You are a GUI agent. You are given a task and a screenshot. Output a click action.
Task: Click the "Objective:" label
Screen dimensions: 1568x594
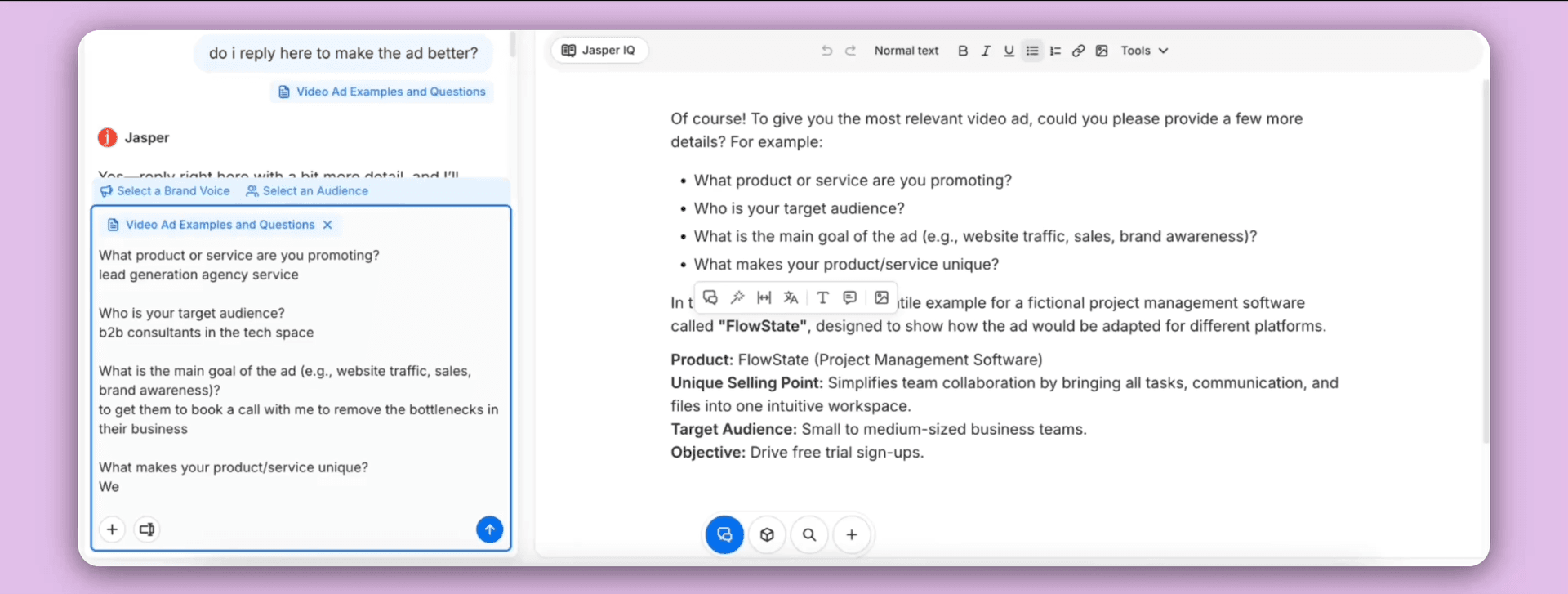pos(708,453)
